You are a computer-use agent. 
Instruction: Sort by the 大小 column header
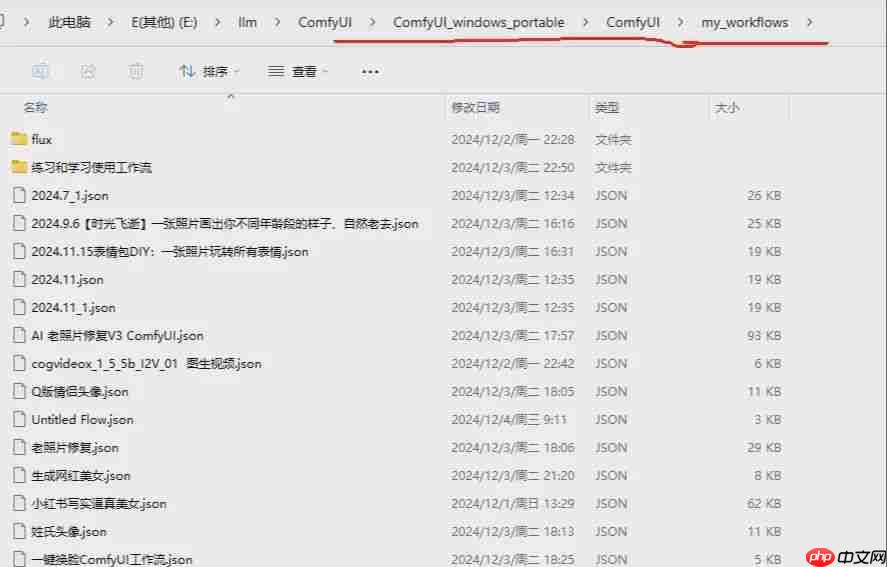pyautogui.click(x=727, y=107)
